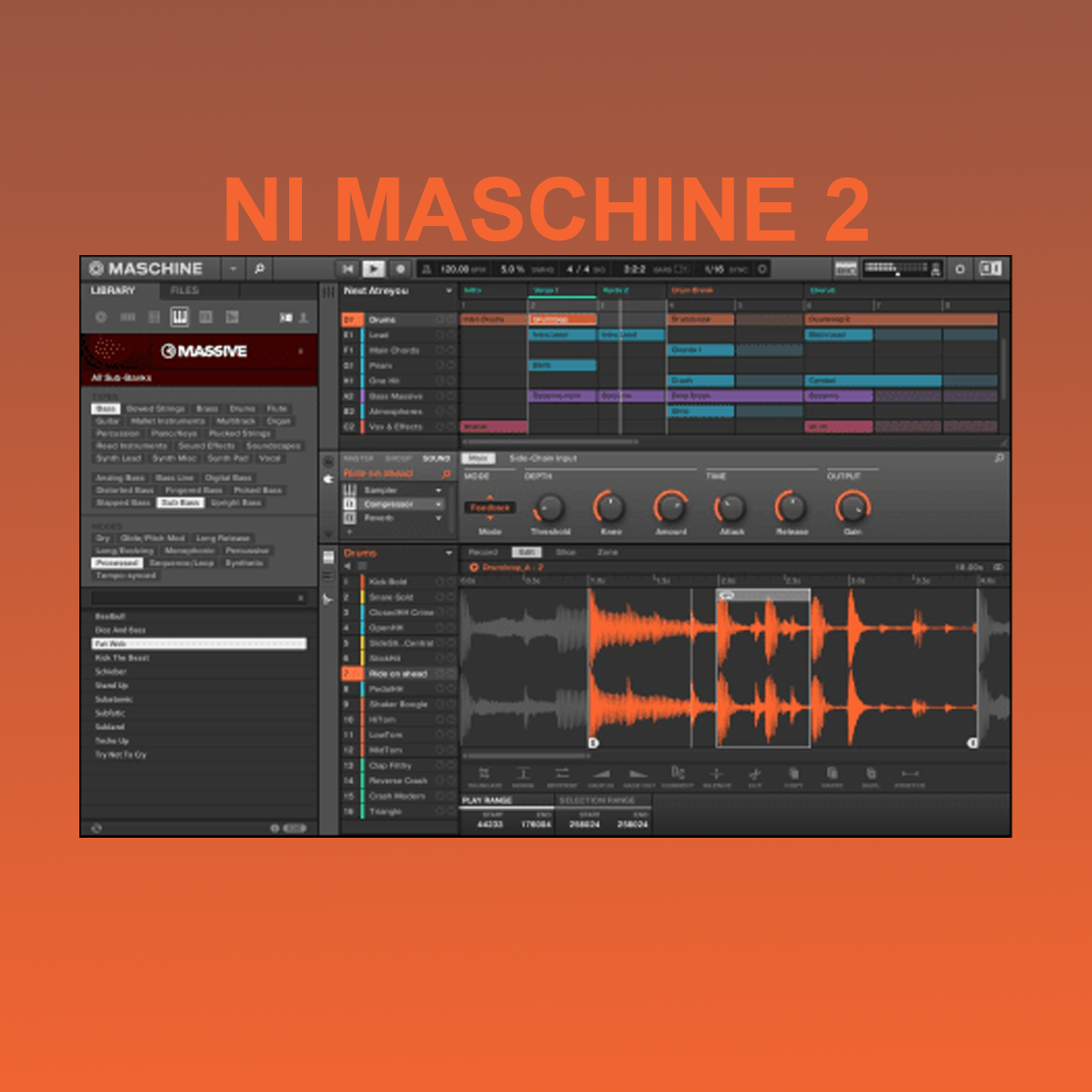1092x1092 pixels.
Task: Open the Maschine main menu dropdown arrow
Action: 233,269
